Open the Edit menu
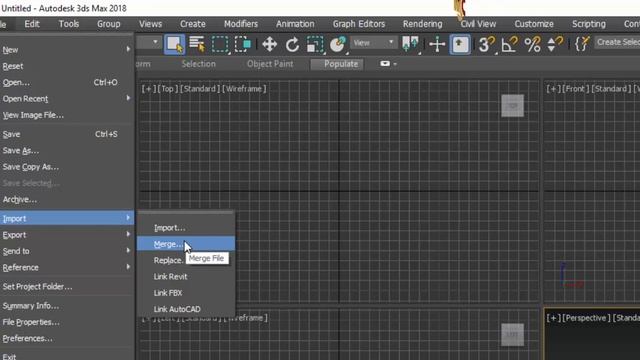Image resolution: width=640 pixels, height=360 pixels. tap(32, 24)
